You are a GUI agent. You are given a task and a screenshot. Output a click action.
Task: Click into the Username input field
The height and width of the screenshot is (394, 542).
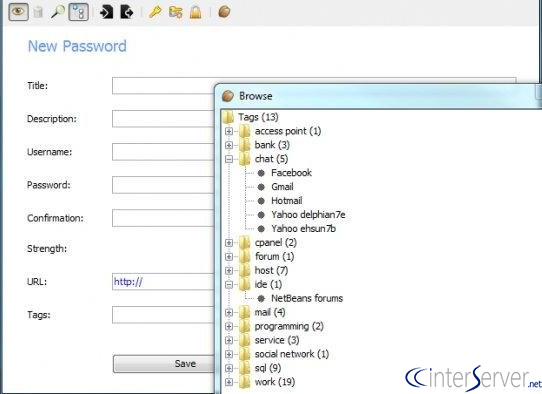click(x=163, y=152)
